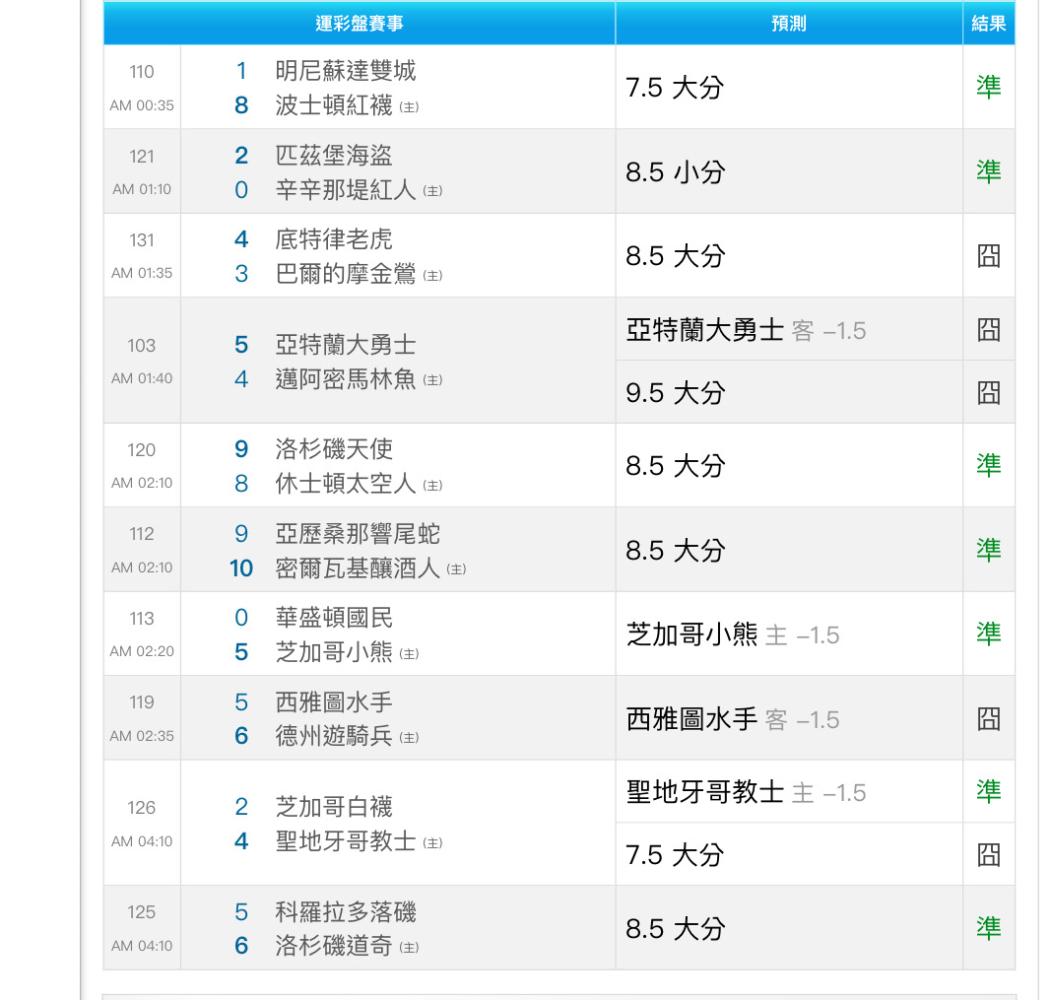Click the 結果 column header
This screenshot has width=1051, height=1000.
point(989,23)
